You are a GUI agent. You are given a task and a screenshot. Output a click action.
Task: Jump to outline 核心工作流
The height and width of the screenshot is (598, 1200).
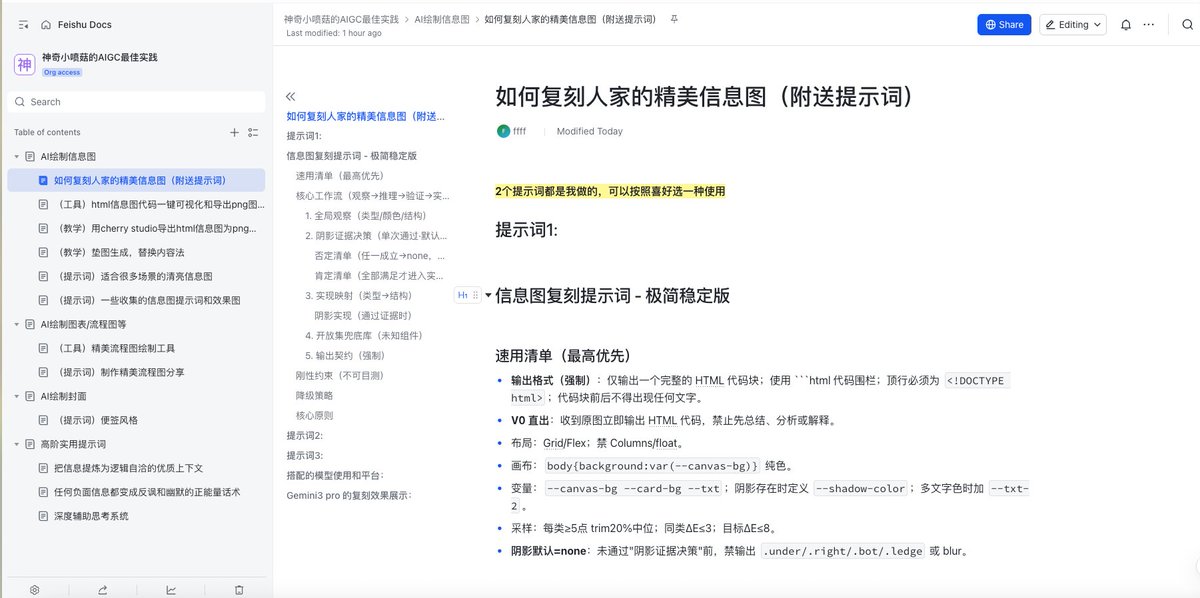tap(373, 196)
